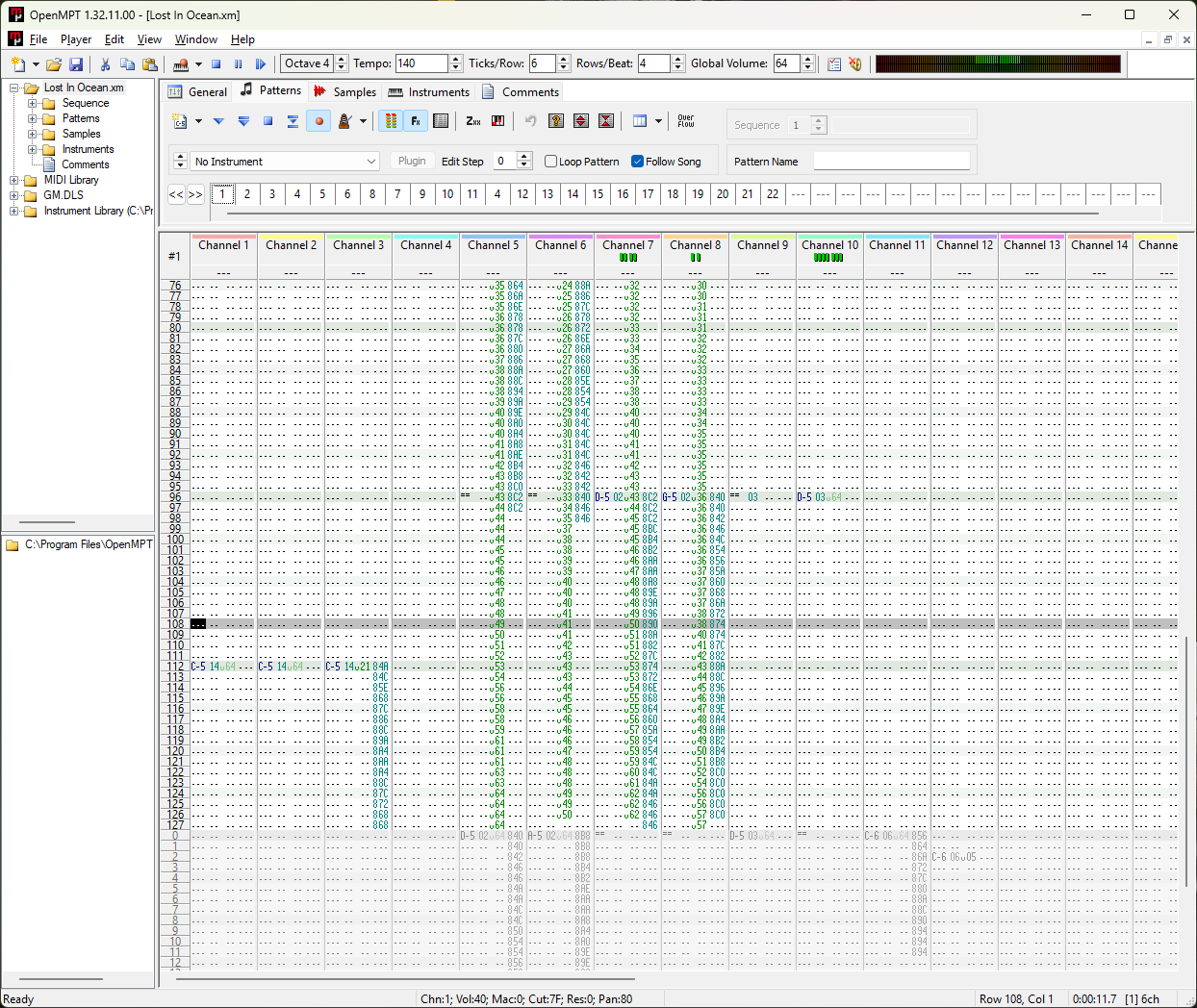Increase Edit Step with its up arrow
Screen dimensions: 1197x1008
click(x=524, y=157)
